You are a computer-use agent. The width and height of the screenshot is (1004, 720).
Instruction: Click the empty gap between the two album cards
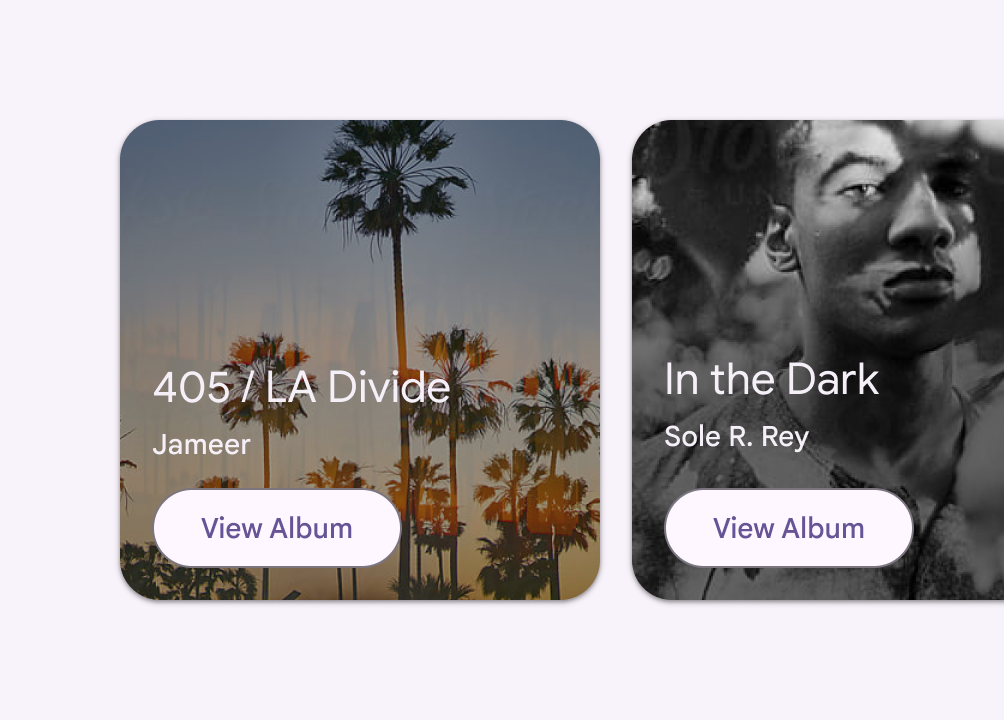pos(616,360)
